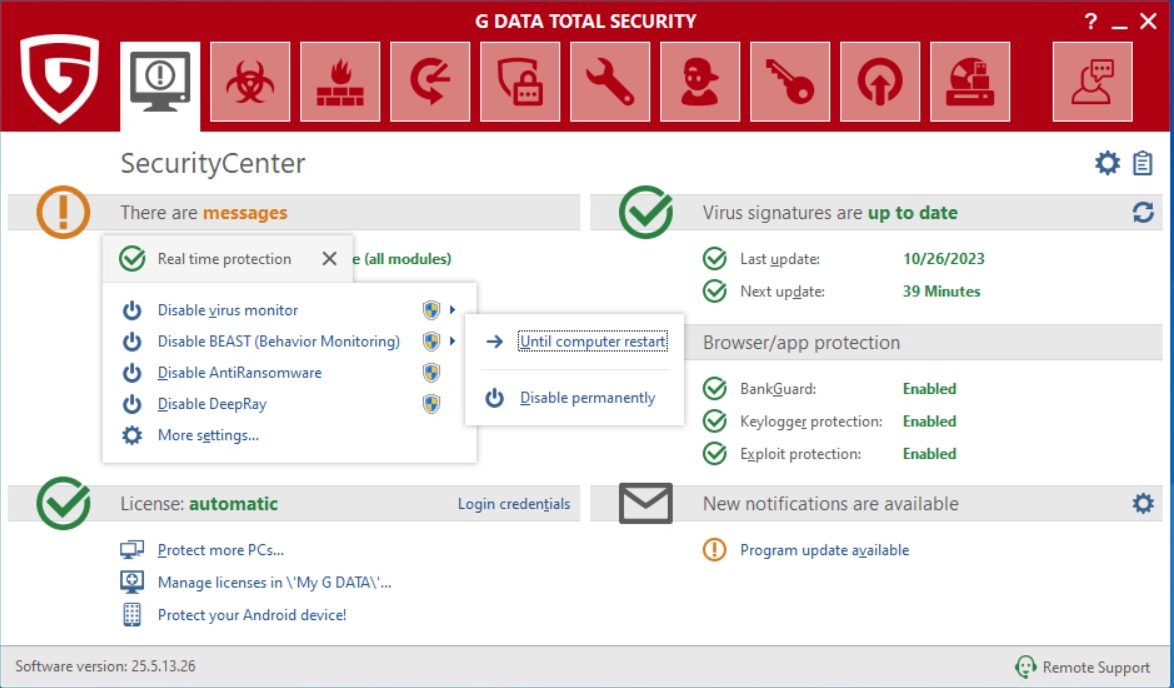The image size is (1174, 688).
Task: Click the power icon beside Disable virus monitor
Action: pyautogui.click(x=132, y=310)
